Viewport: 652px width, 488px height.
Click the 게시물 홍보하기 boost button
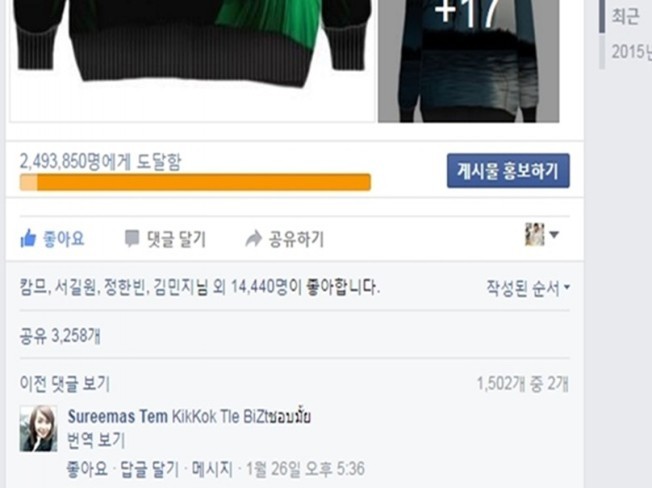tap(508, 171)
